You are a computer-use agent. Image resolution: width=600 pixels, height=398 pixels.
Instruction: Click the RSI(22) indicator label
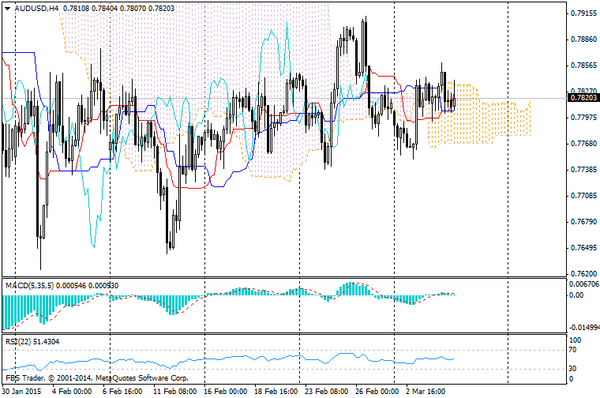pos(18,341)
